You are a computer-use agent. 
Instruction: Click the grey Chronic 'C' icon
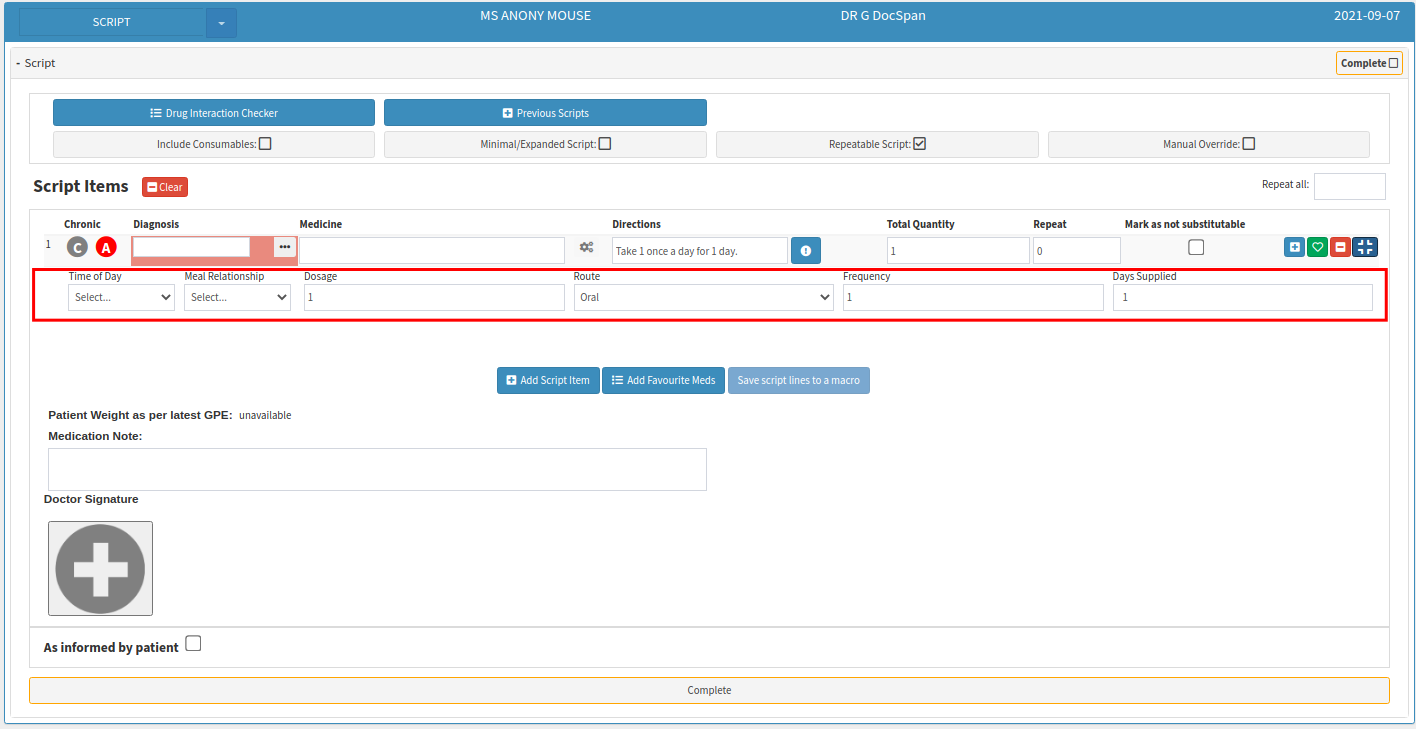77,247
